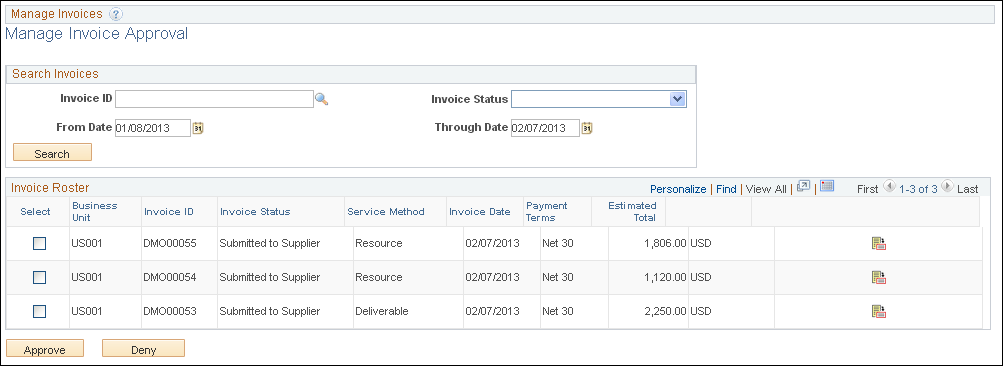Click the Deliverable service method cell
Image resolution: width=1003 pixels, height=366 pixels.
click(x=382, y=311)
